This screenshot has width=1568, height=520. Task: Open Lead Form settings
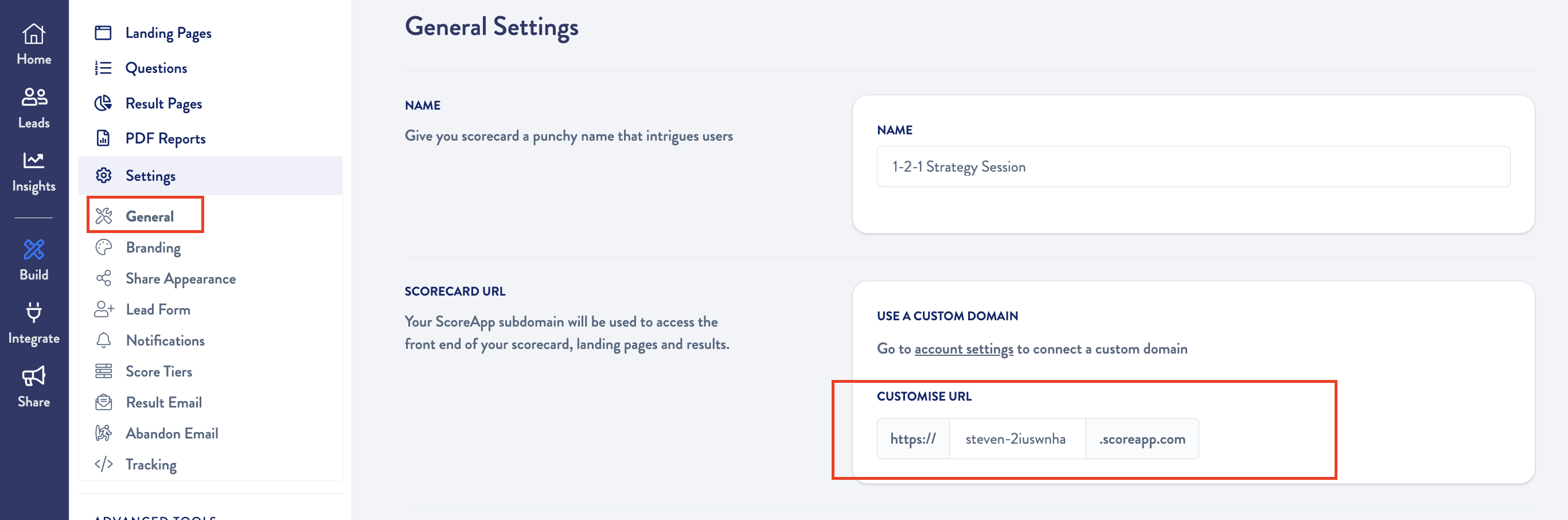(x=158, y=310)
